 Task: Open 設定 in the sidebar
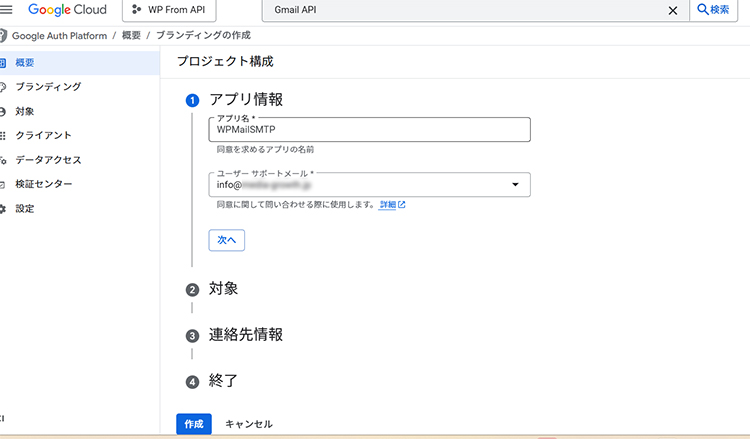pyautogui.click(x=26, y=209)
